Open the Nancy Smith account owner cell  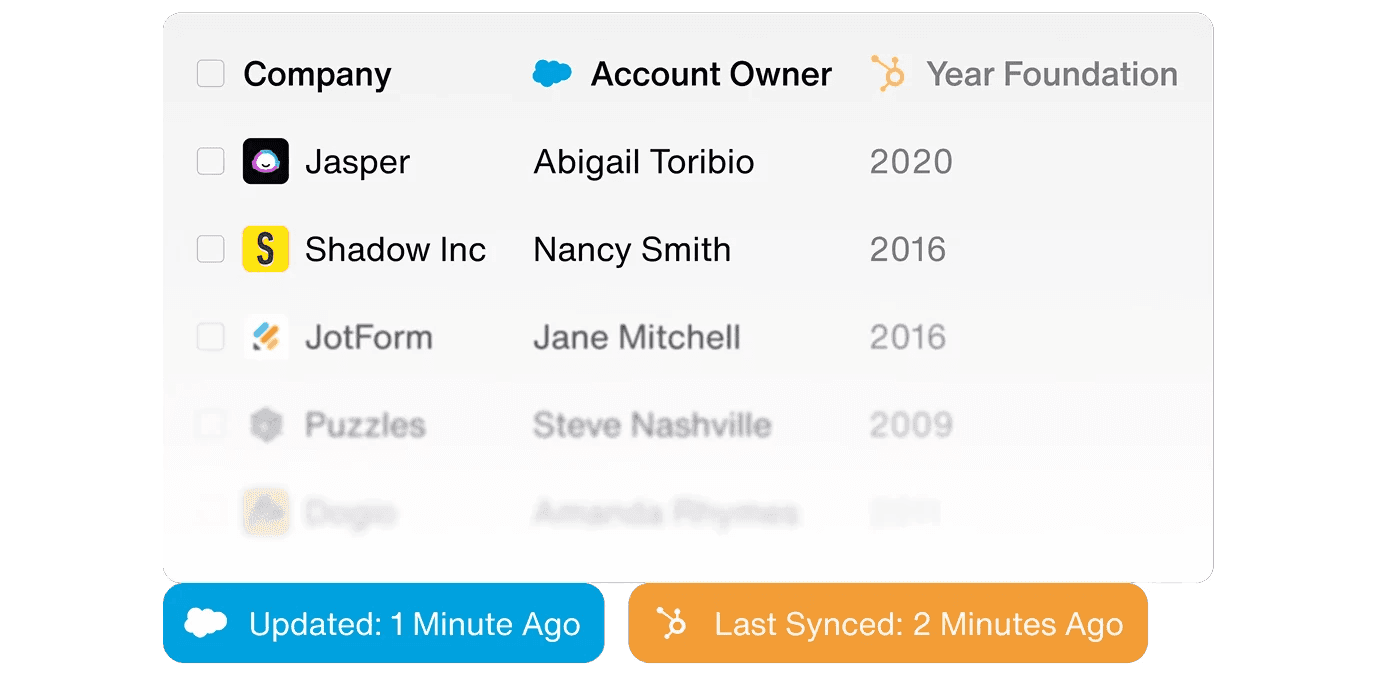click(632, 250)
